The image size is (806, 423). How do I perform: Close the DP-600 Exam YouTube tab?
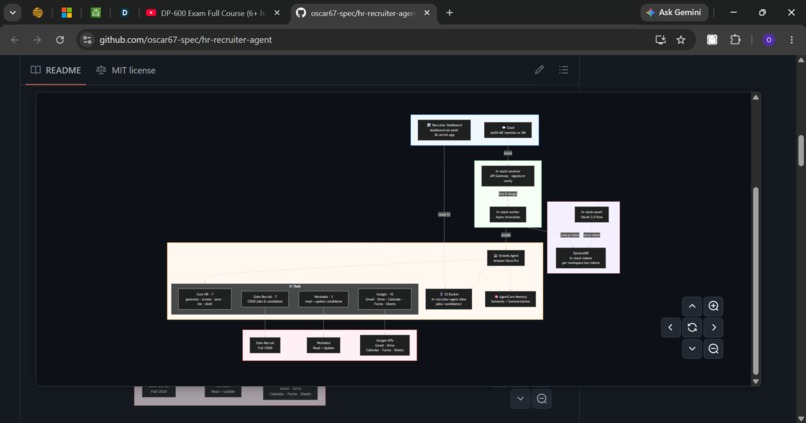click(277, 13)
